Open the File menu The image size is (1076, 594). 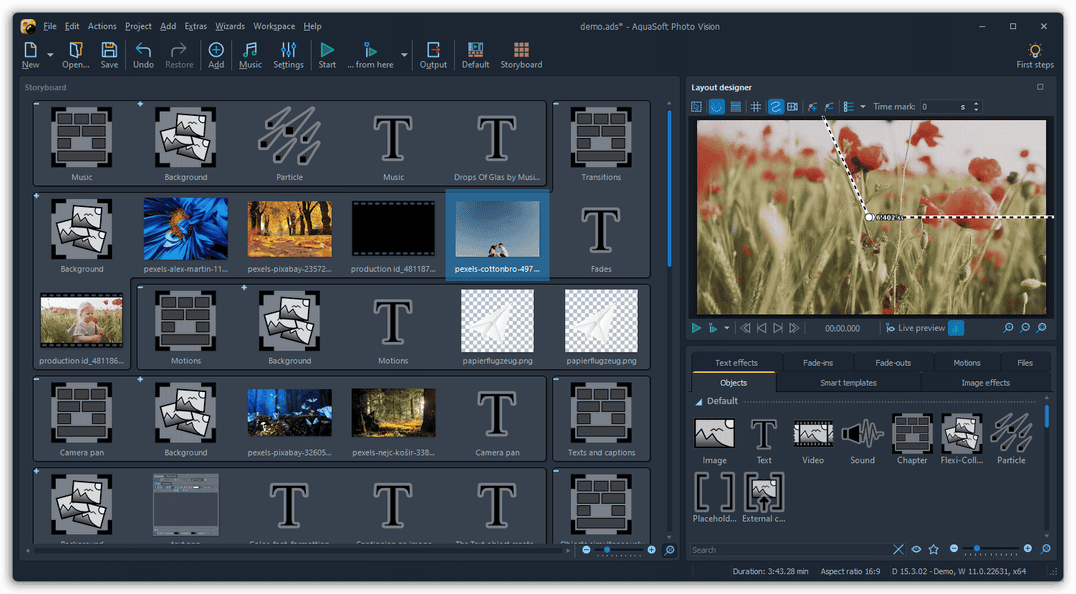pos(49,26)
